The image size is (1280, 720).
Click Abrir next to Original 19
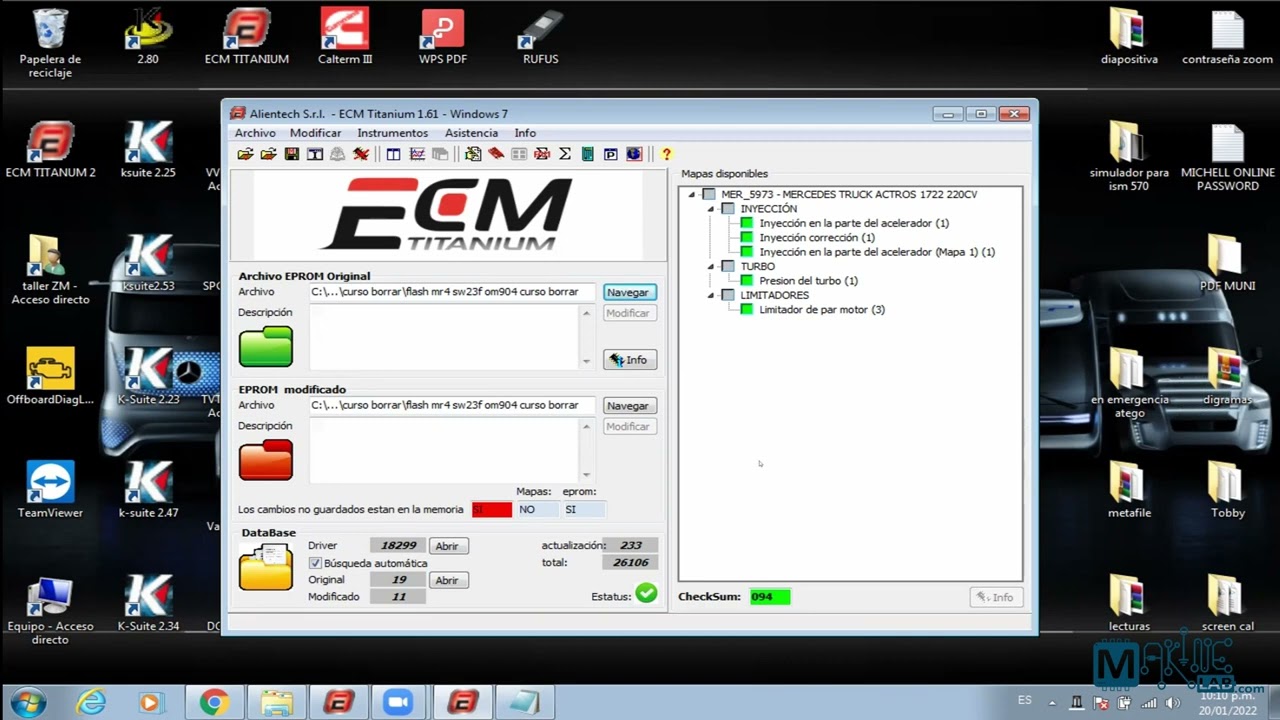(x=447, y=580)
